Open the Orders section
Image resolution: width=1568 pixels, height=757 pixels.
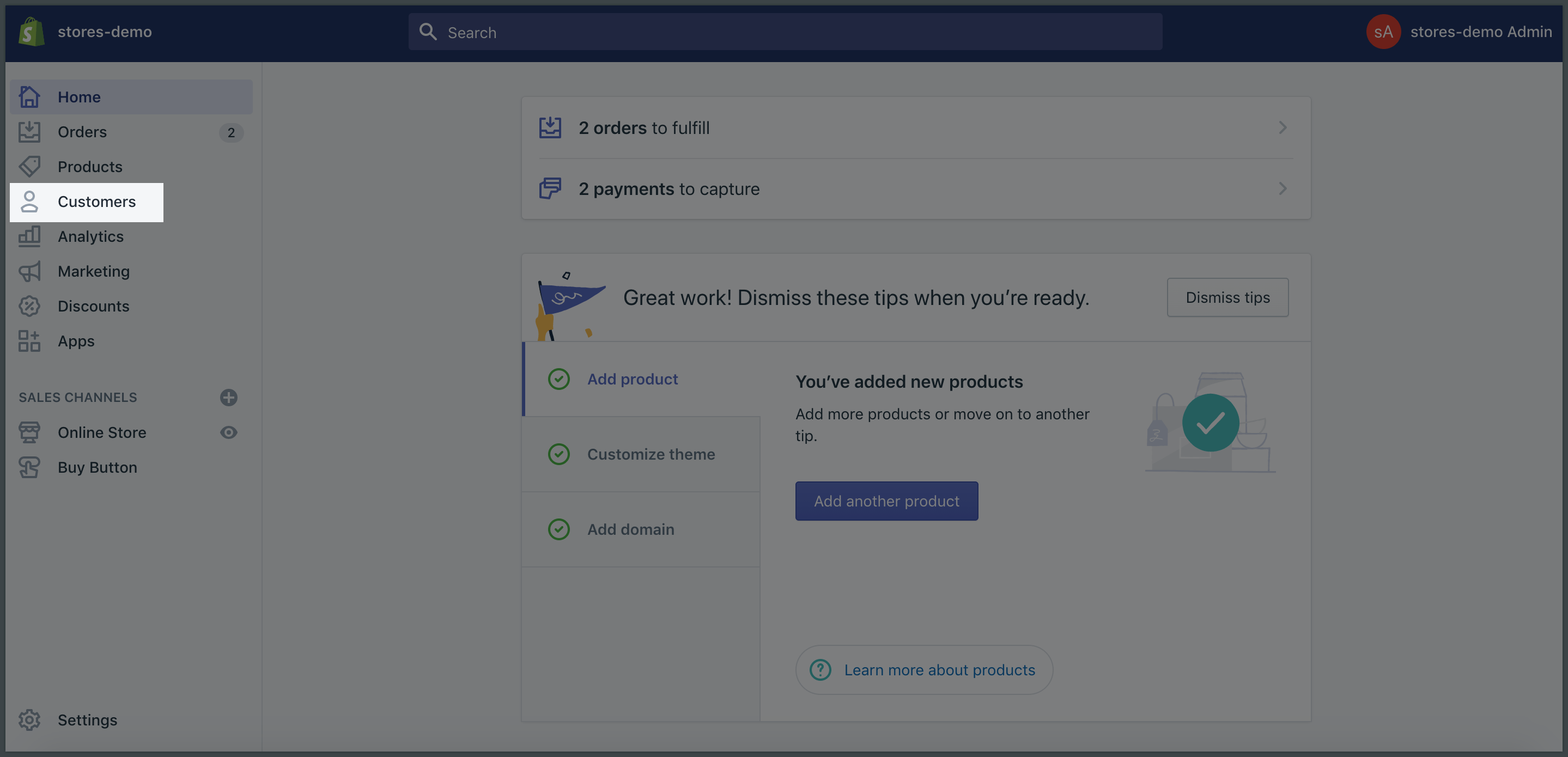[82, 131]
